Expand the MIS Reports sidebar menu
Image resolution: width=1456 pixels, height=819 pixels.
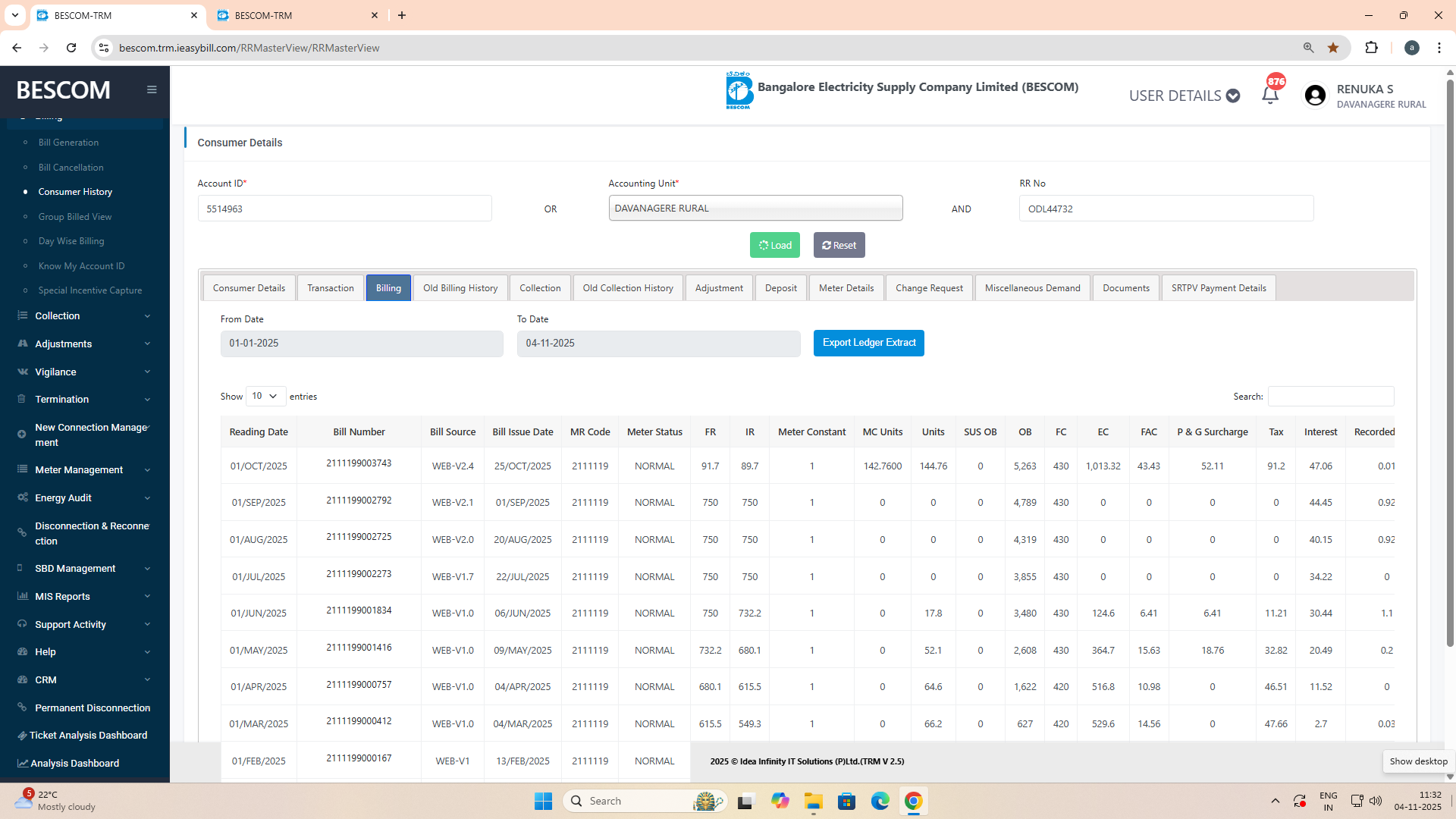pos(85,597)
